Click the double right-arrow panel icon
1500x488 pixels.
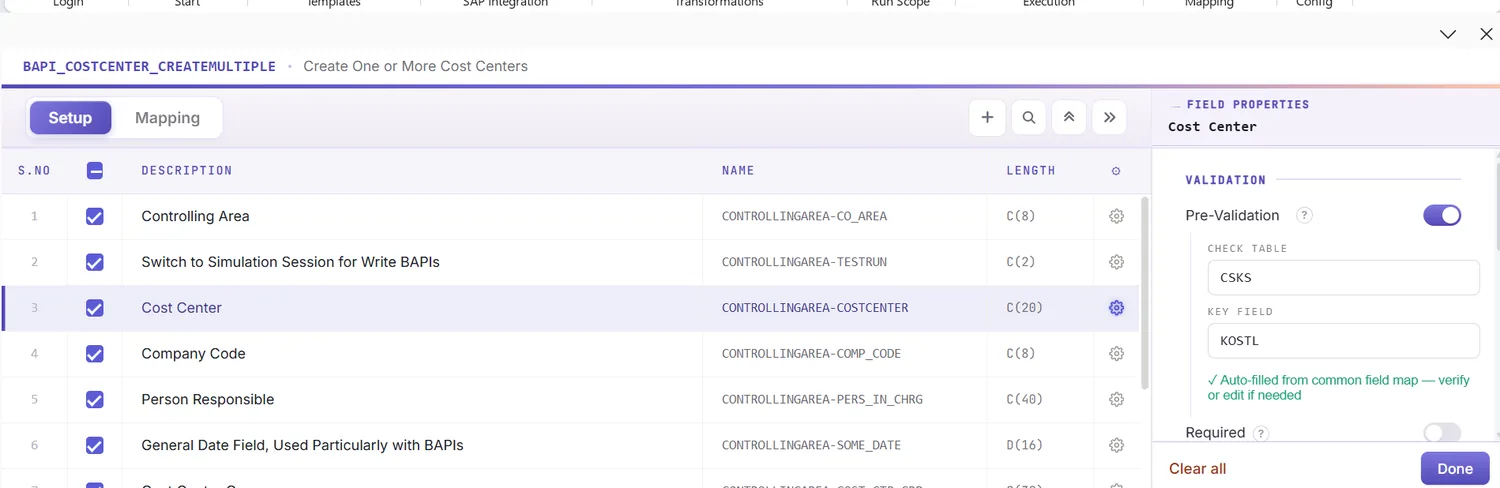1109,117
